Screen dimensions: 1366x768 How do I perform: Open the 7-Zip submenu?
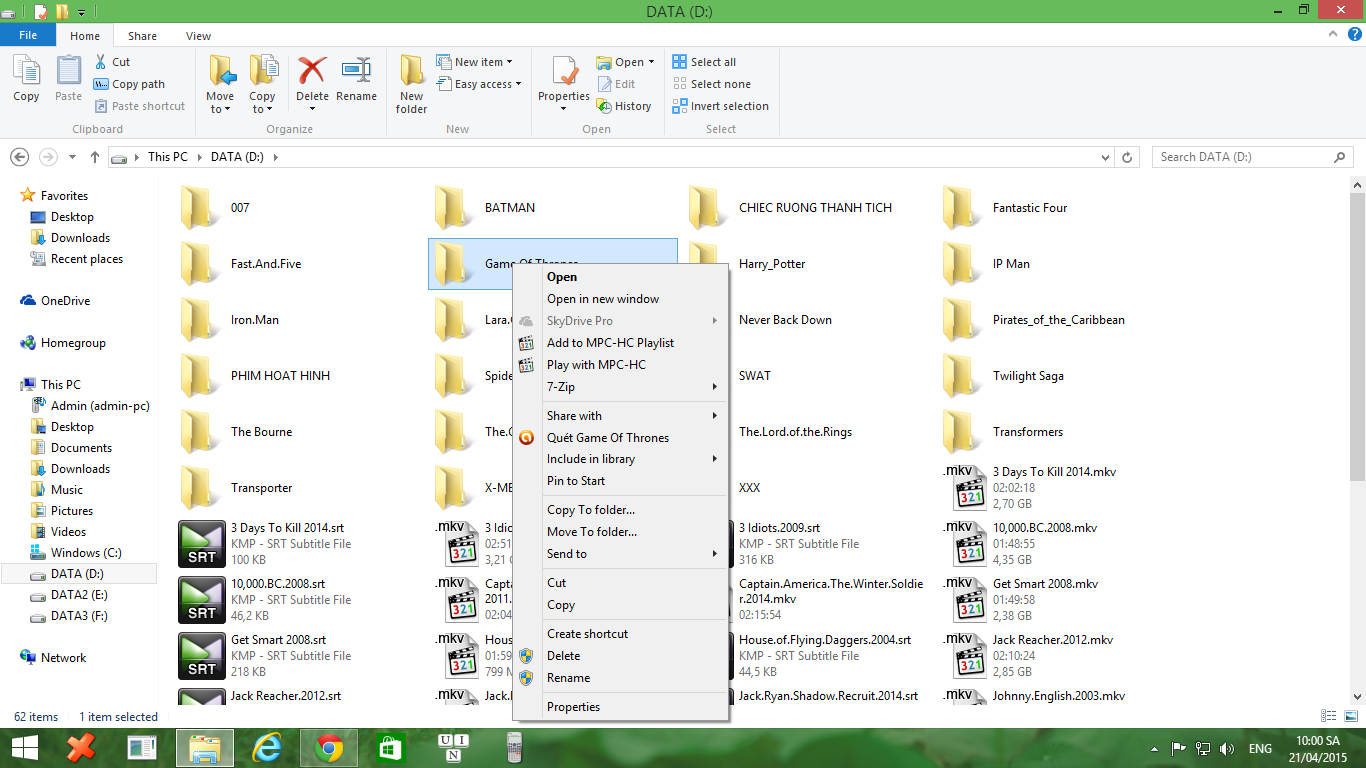coord(620,387)
